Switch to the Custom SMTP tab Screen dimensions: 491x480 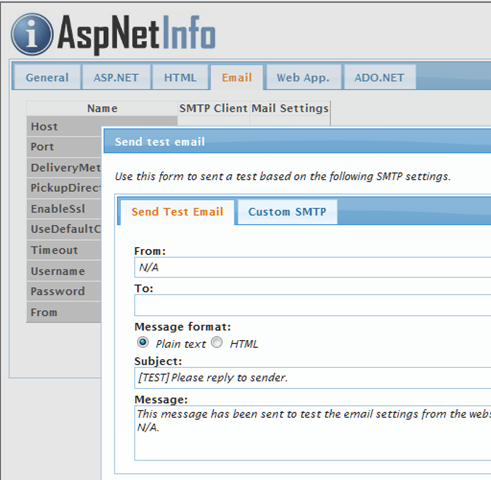(x=287, y=212)
